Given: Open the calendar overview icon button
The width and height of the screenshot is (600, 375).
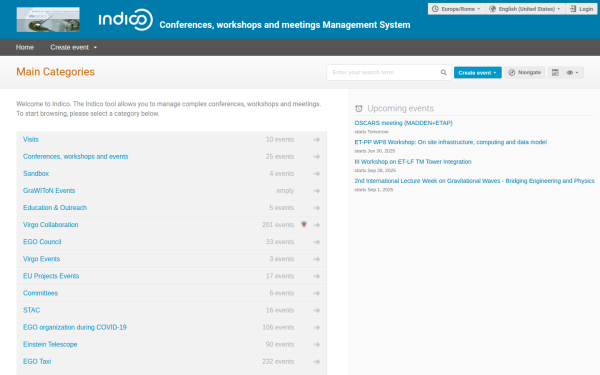Looking at the screenshot, I should [x=555, y=72].
